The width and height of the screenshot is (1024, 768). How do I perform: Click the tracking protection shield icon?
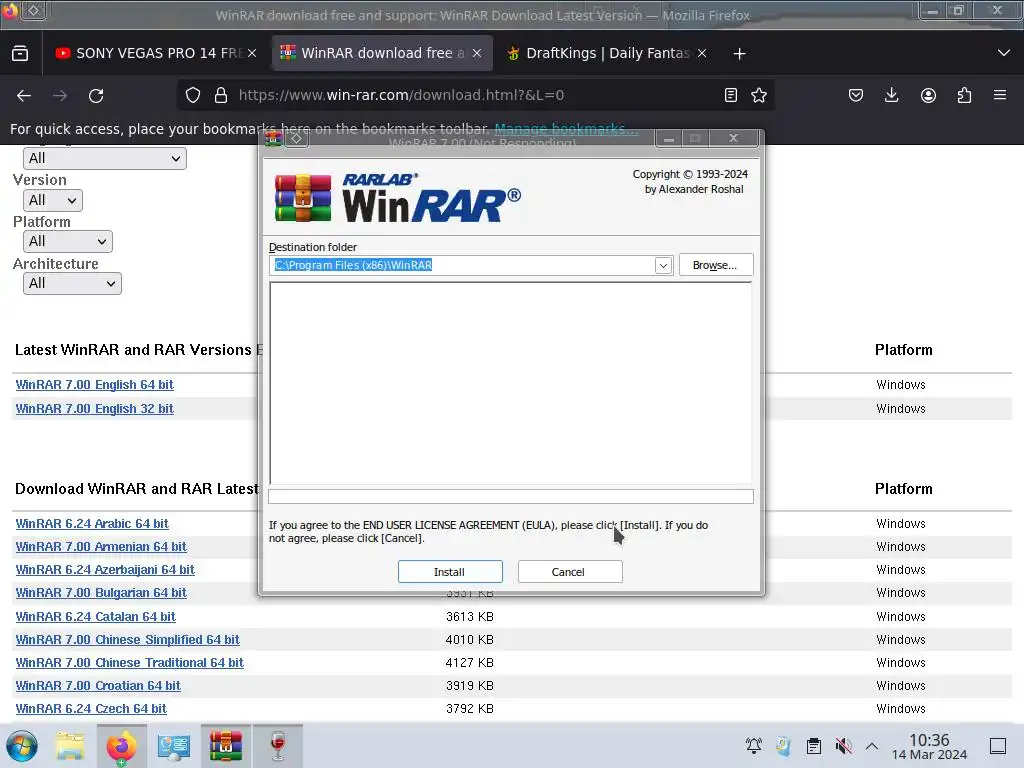(x=193, y=95)
